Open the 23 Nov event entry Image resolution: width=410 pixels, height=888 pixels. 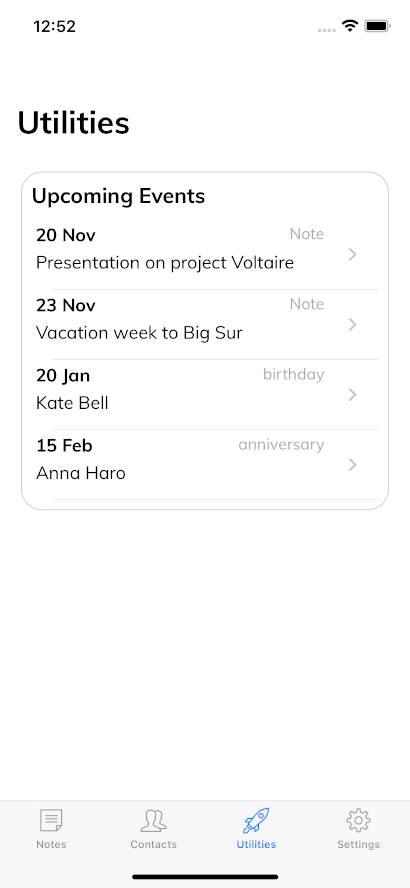205,325
